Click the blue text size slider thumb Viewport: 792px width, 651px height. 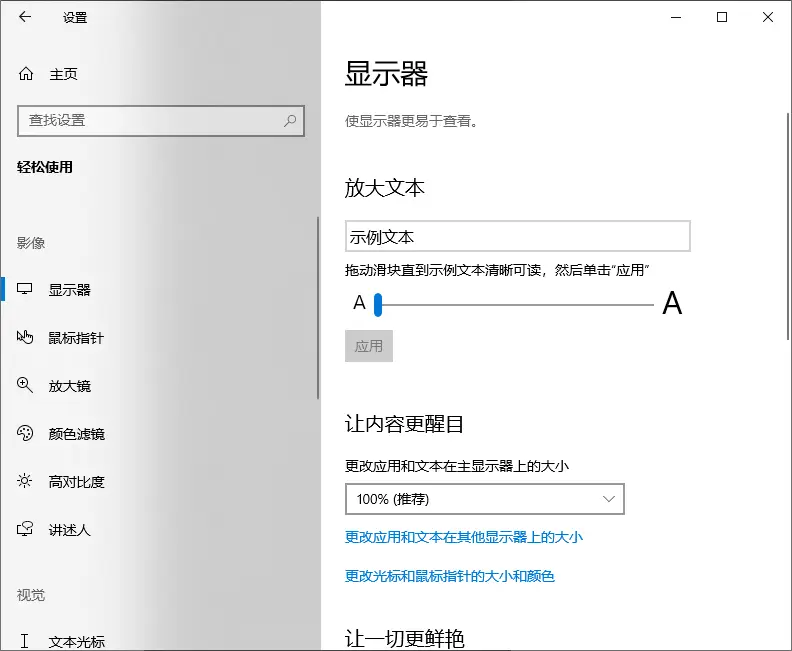378,304
